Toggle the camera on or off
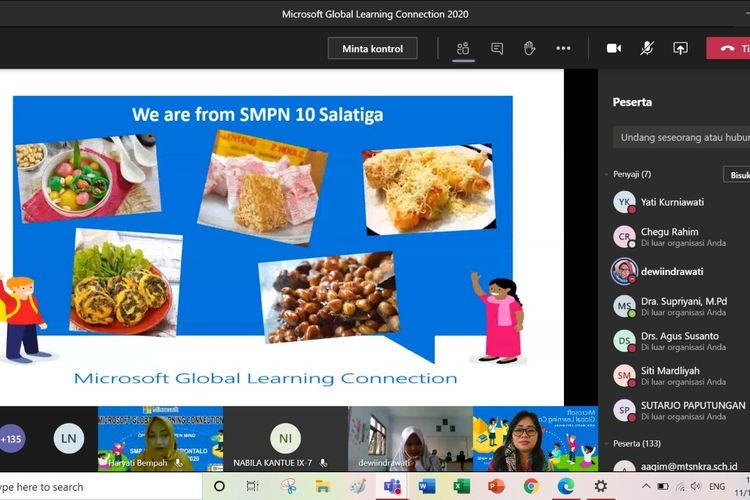The height and width of the screenshot is (500, 750). [x=614, y=48]
